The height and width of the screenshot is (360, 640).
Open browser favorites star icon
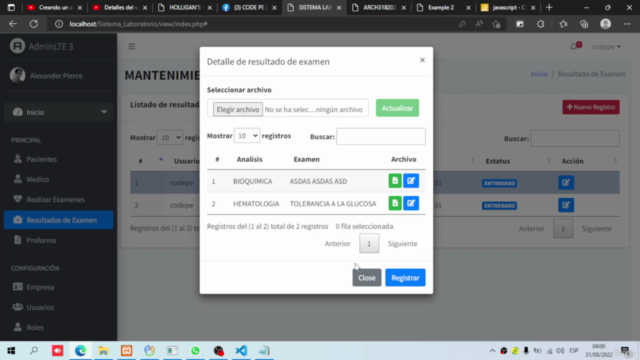coord(563,24)
